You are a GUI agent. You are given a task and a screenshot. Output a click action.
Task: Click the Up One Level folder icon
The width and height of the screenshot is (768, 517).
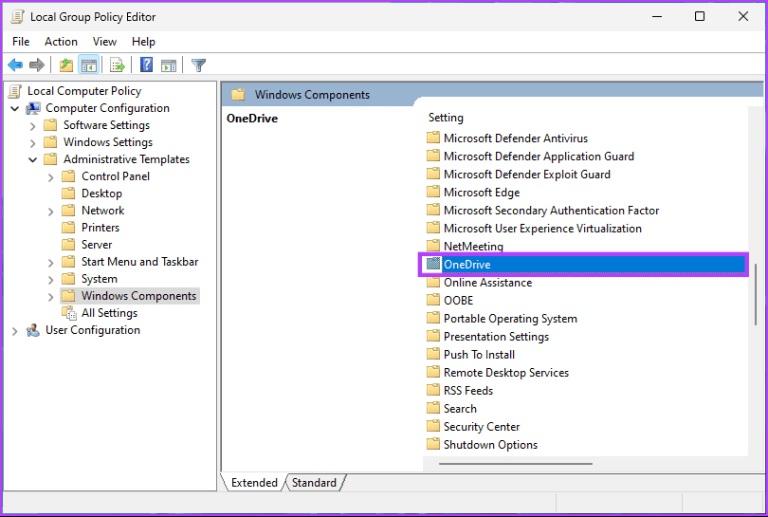click(66, 65)
